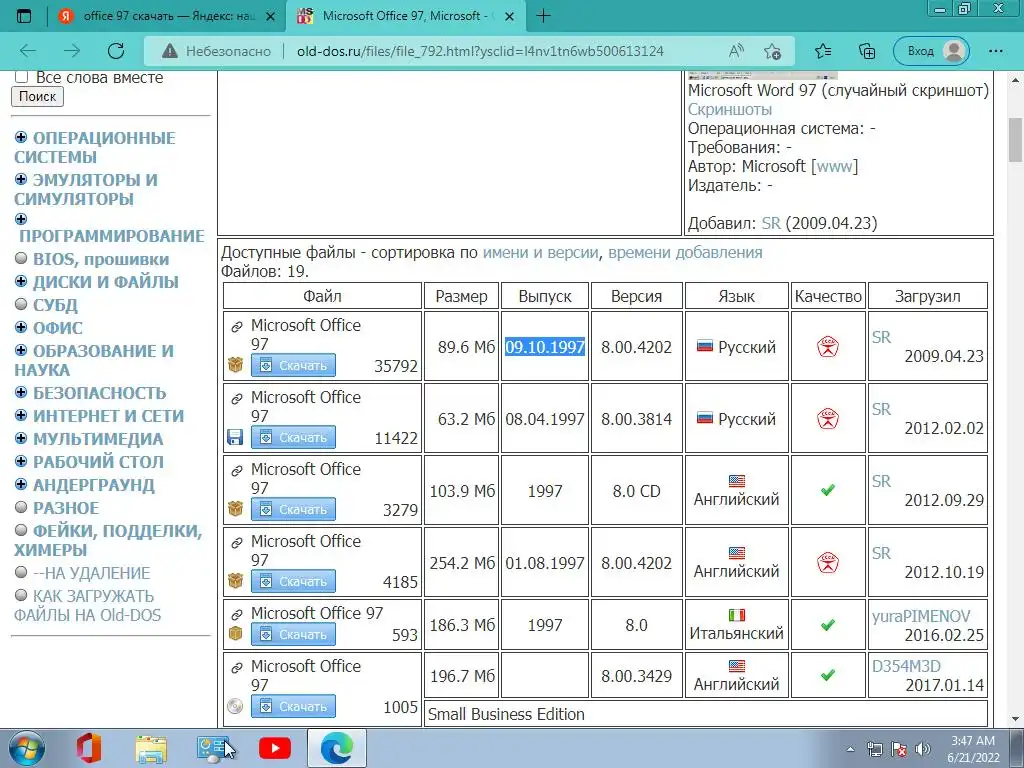This screenshot has width=1024, height=768.
Task: Click quality badge in the 63.2 Мб row
Action: click(827, 419)
